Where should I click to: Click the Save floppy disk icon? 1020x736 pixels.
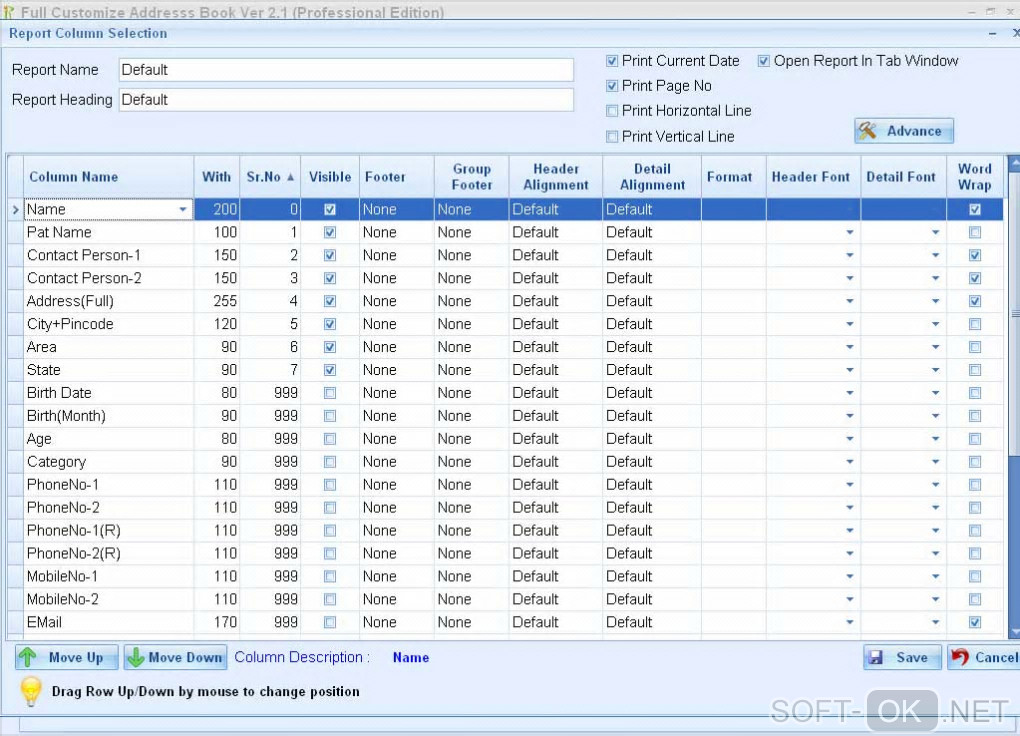tap(876, 658)
